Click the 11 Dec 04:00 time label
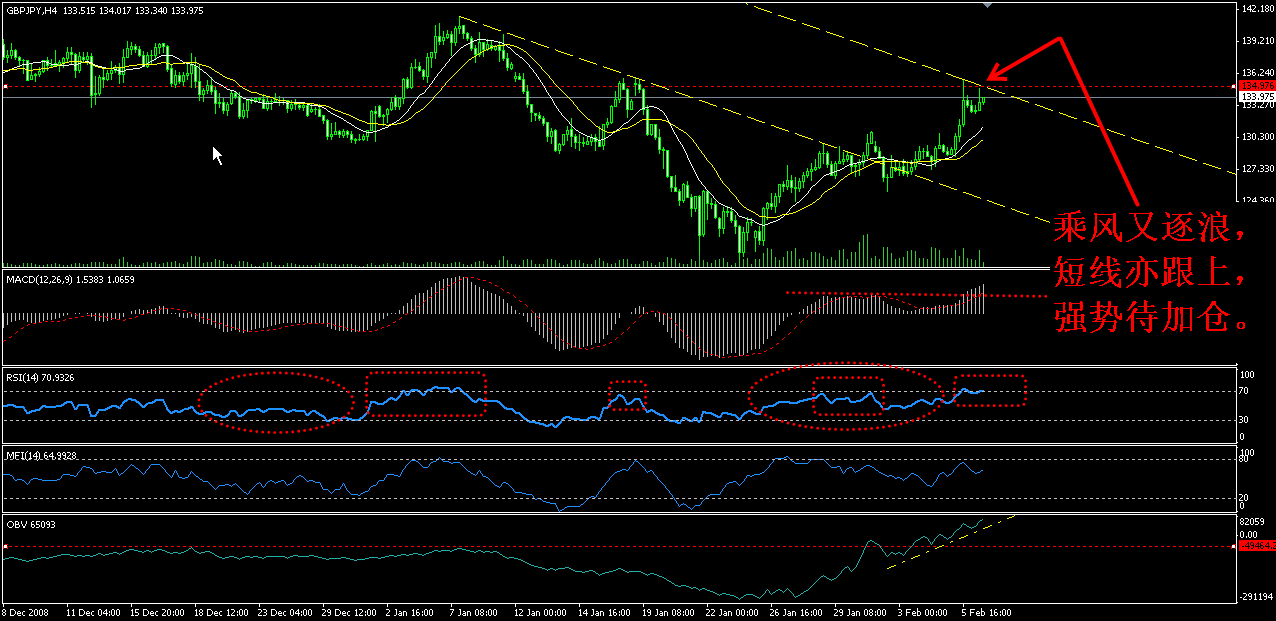 [91, 611]
